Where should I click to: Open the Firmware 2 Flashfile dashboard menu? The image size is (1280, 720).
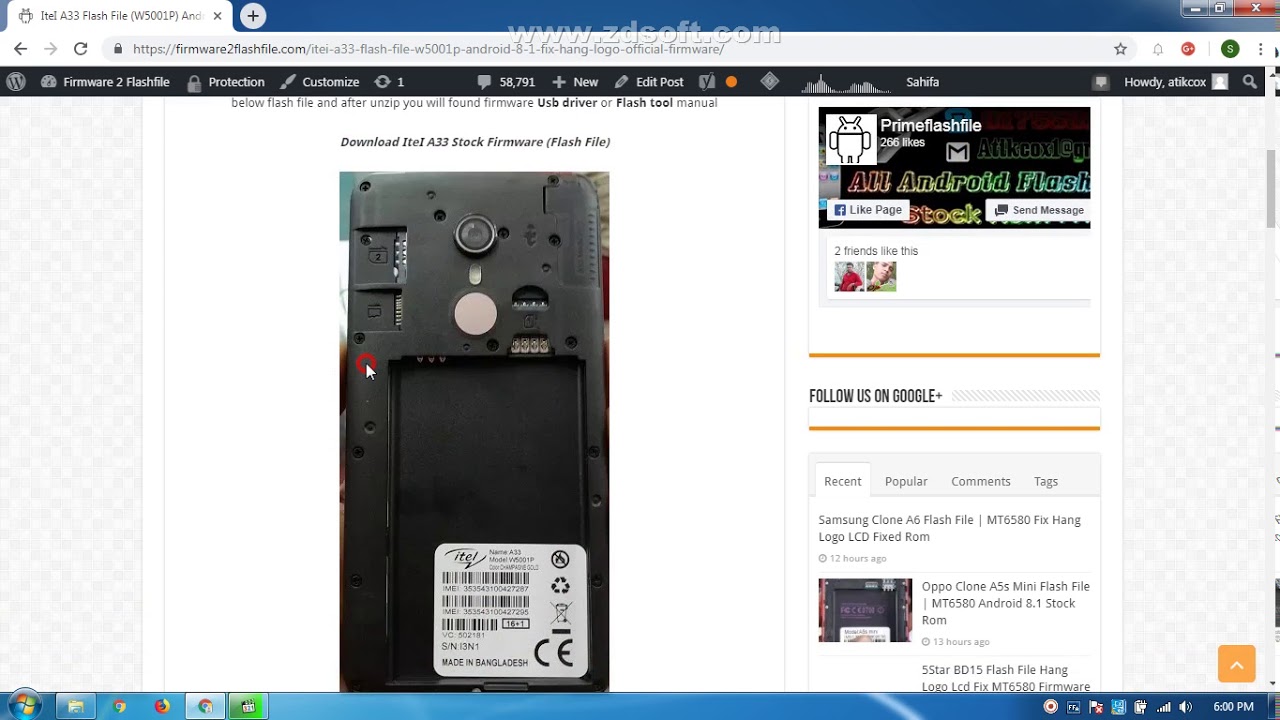tap(105, 82)
